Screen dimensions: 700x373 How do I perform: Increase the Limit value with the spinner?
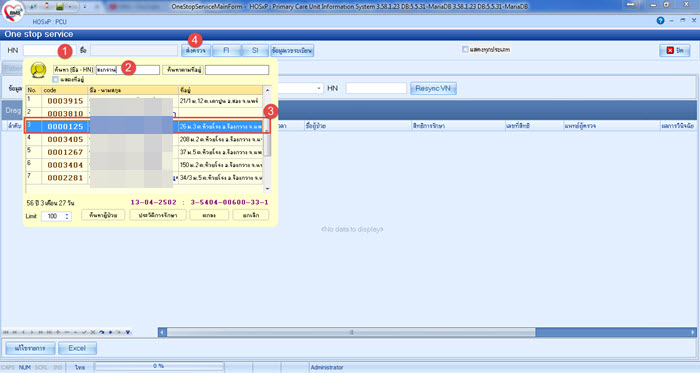pos(67,214)
